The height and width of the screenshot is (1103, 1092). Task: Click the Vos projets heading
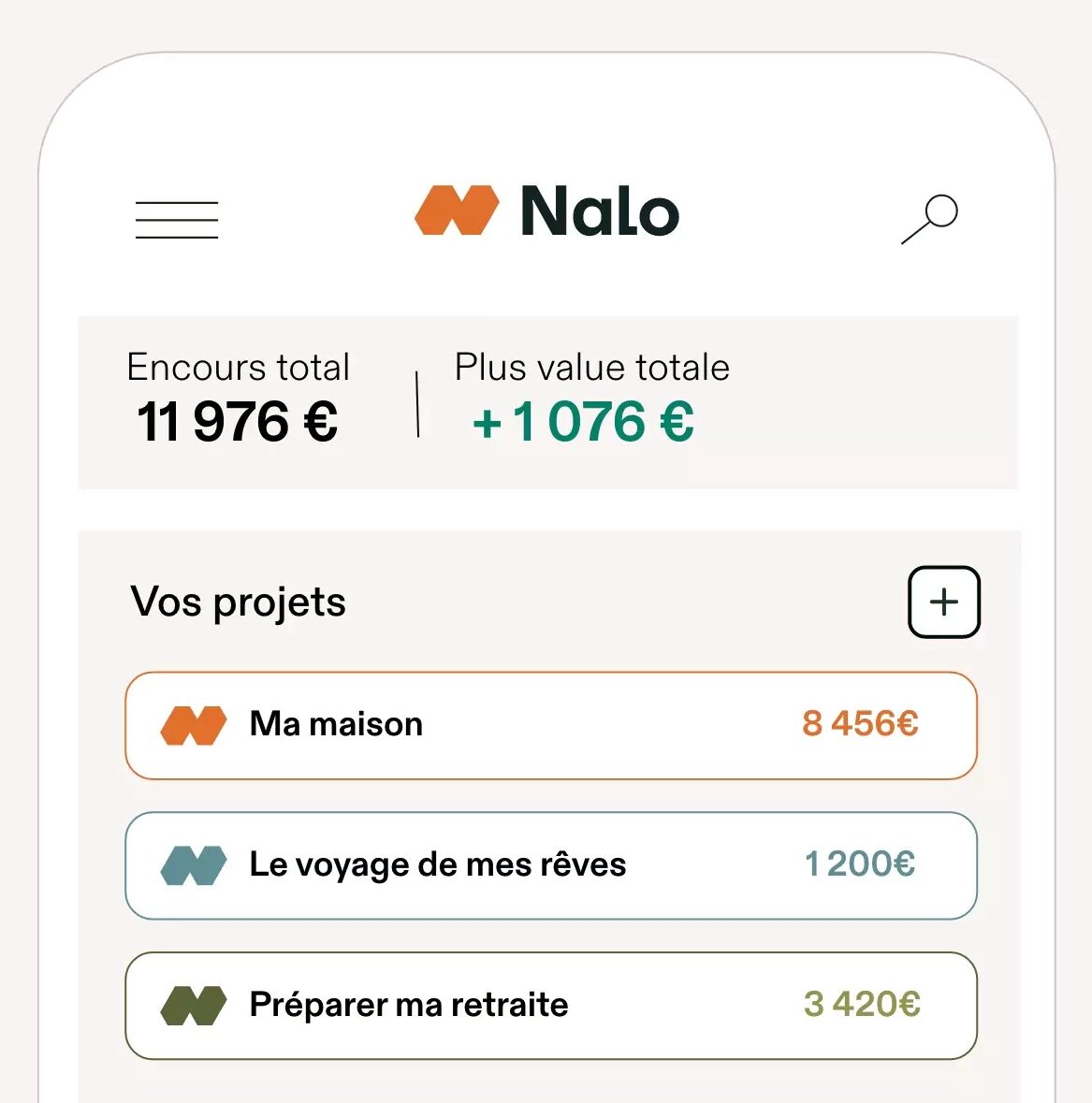(238, 602)
